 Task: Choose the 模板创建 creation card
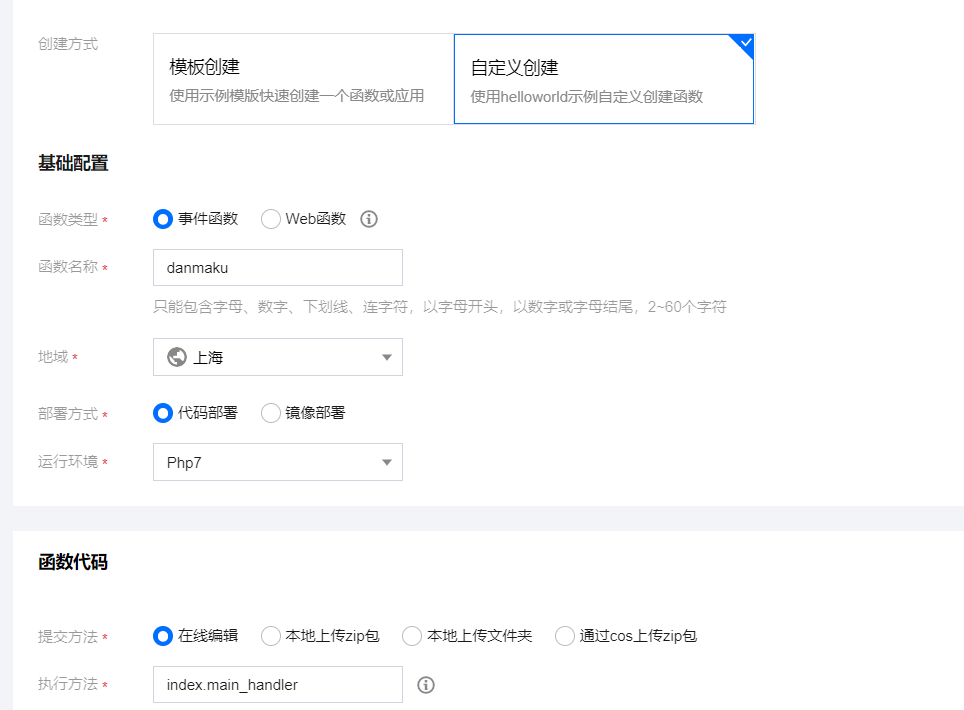click(x=304, y=79)
